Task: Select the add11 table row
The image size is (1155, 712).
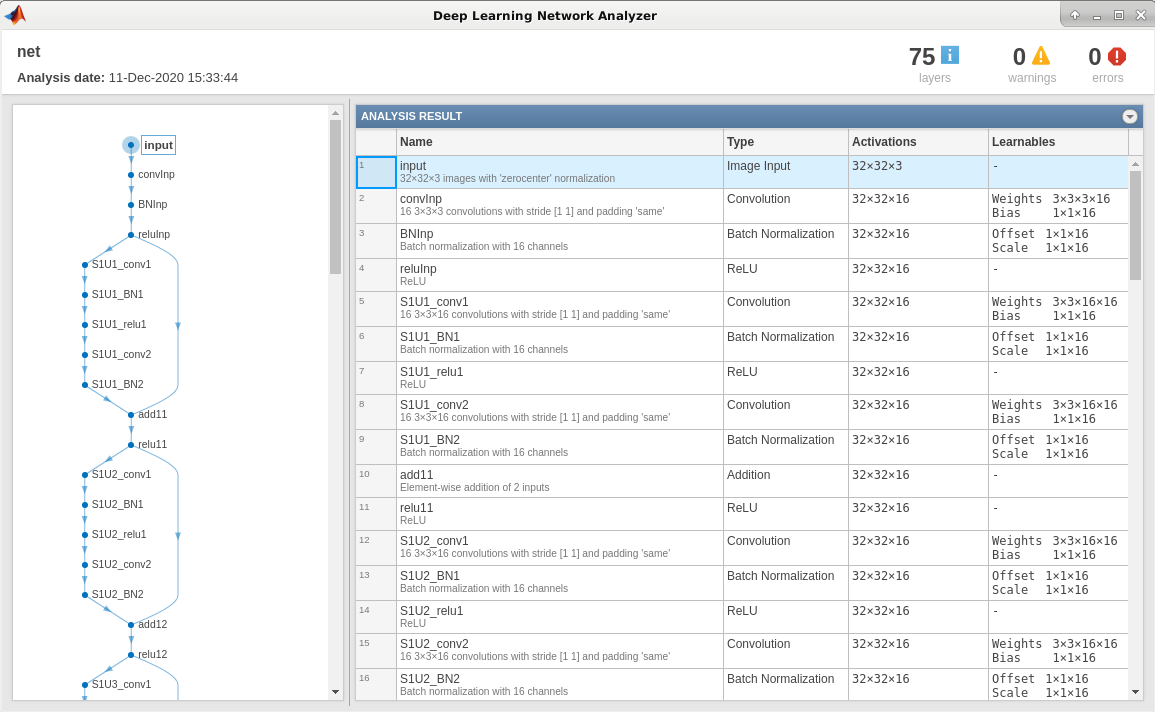Action: pyautogui.click(x=742, y=481)
